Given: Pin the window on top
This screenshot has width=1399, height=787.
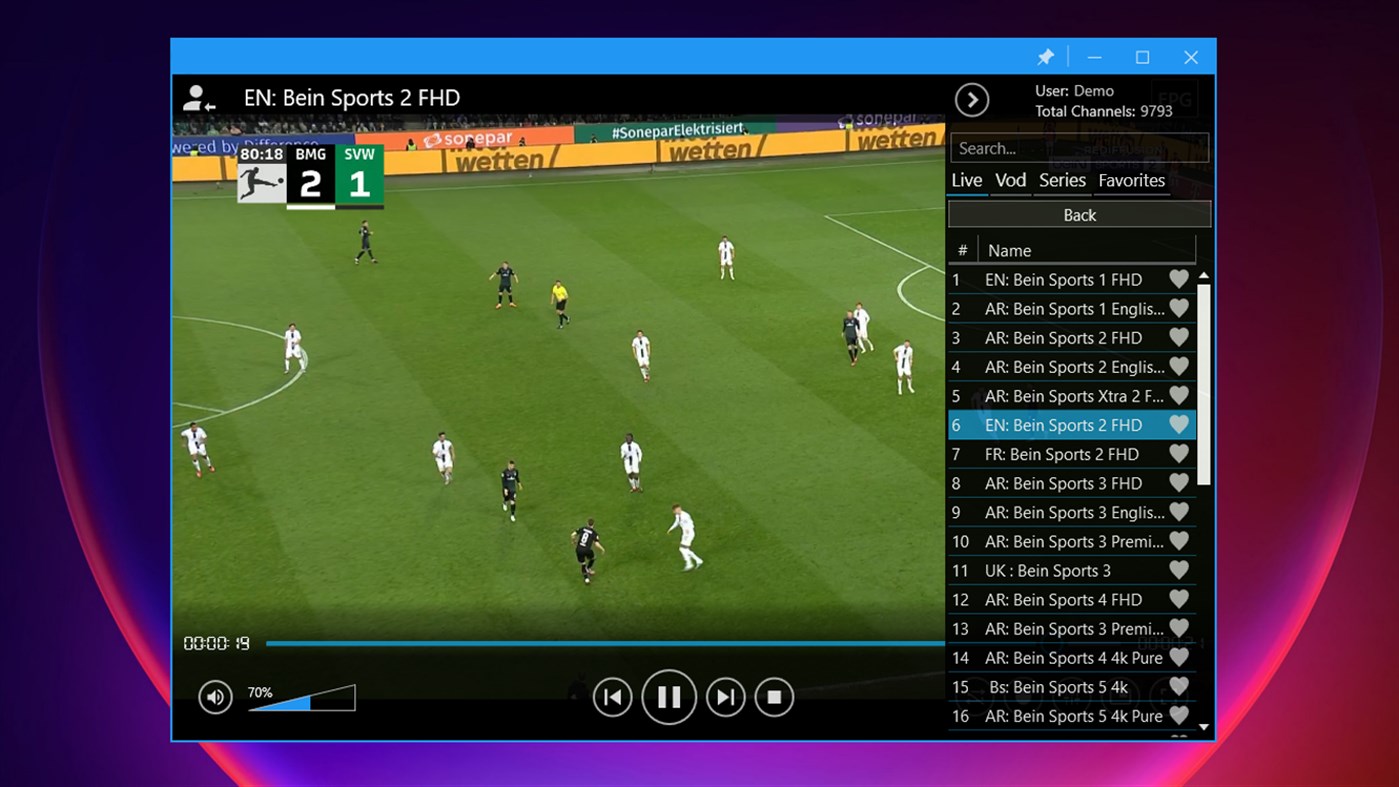Looking at the screenshot, I should 1046,57.
